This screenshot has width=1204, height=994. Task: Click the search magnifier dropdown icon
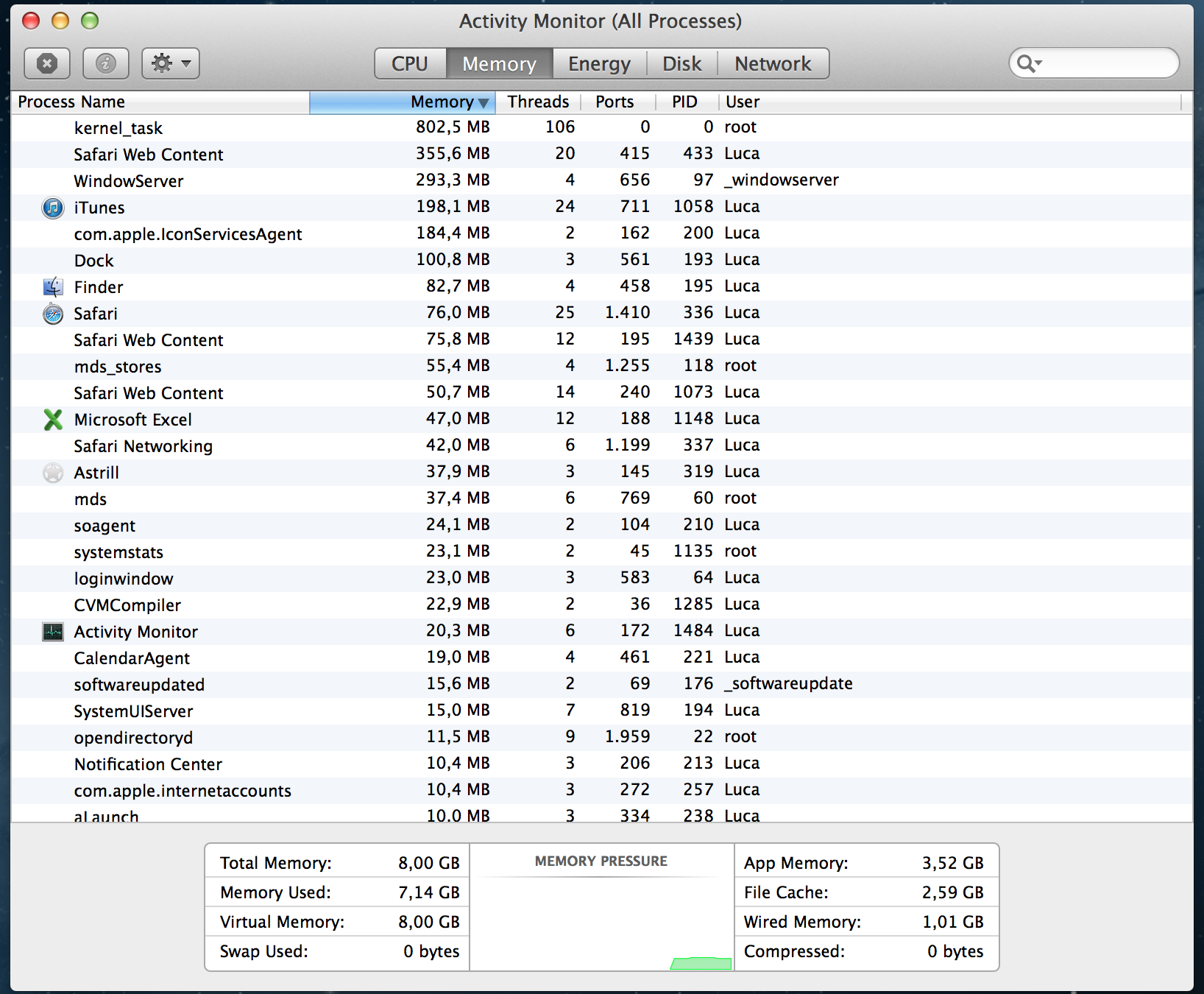point(1029,64)
